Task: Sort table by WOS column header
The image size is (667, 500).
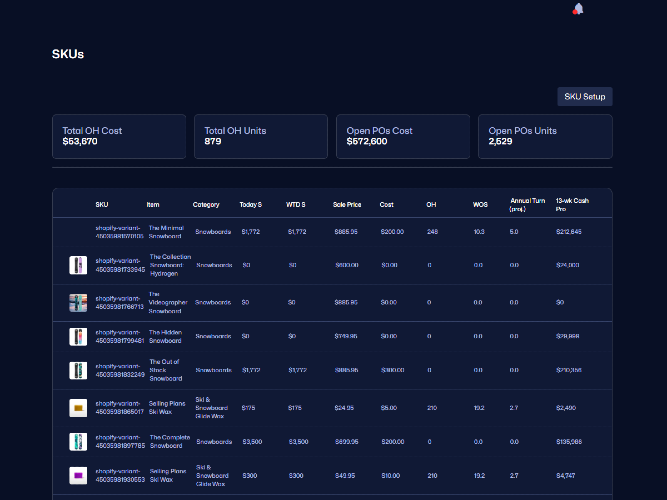Action: pos(480,205)
